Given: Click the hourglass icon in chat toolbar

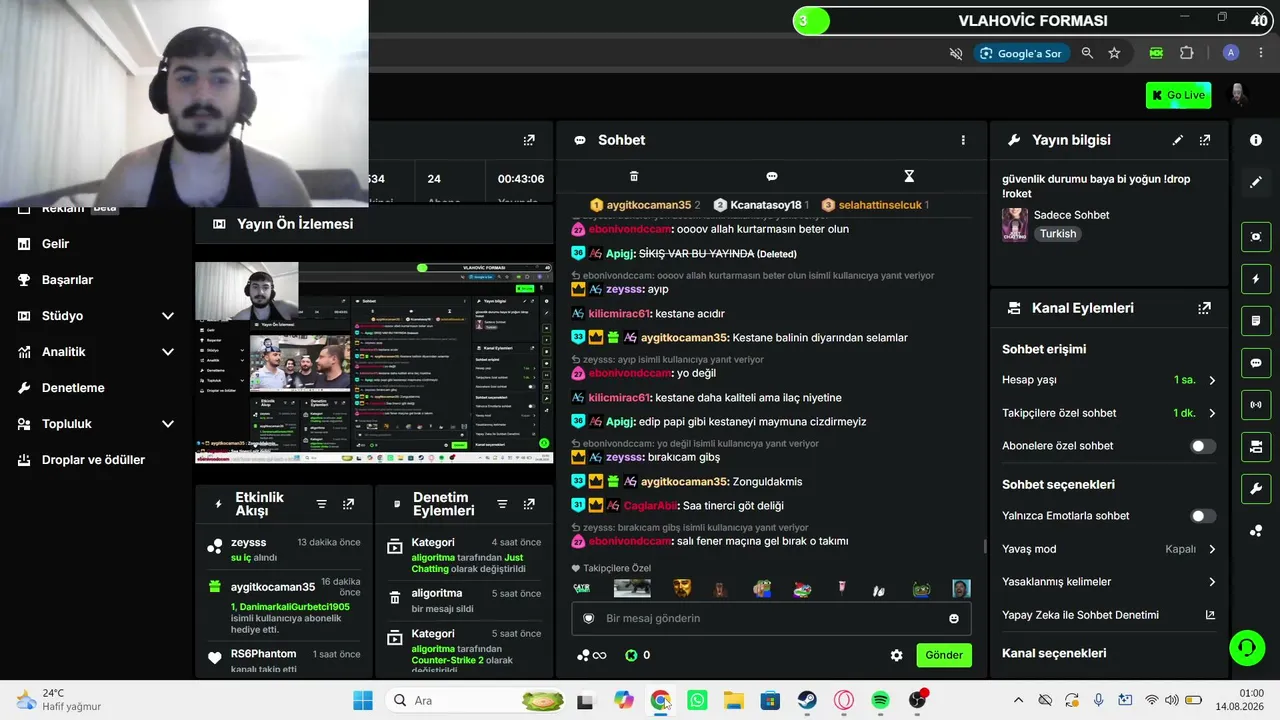Looking at the screenshot, I should tap(909, 176).
